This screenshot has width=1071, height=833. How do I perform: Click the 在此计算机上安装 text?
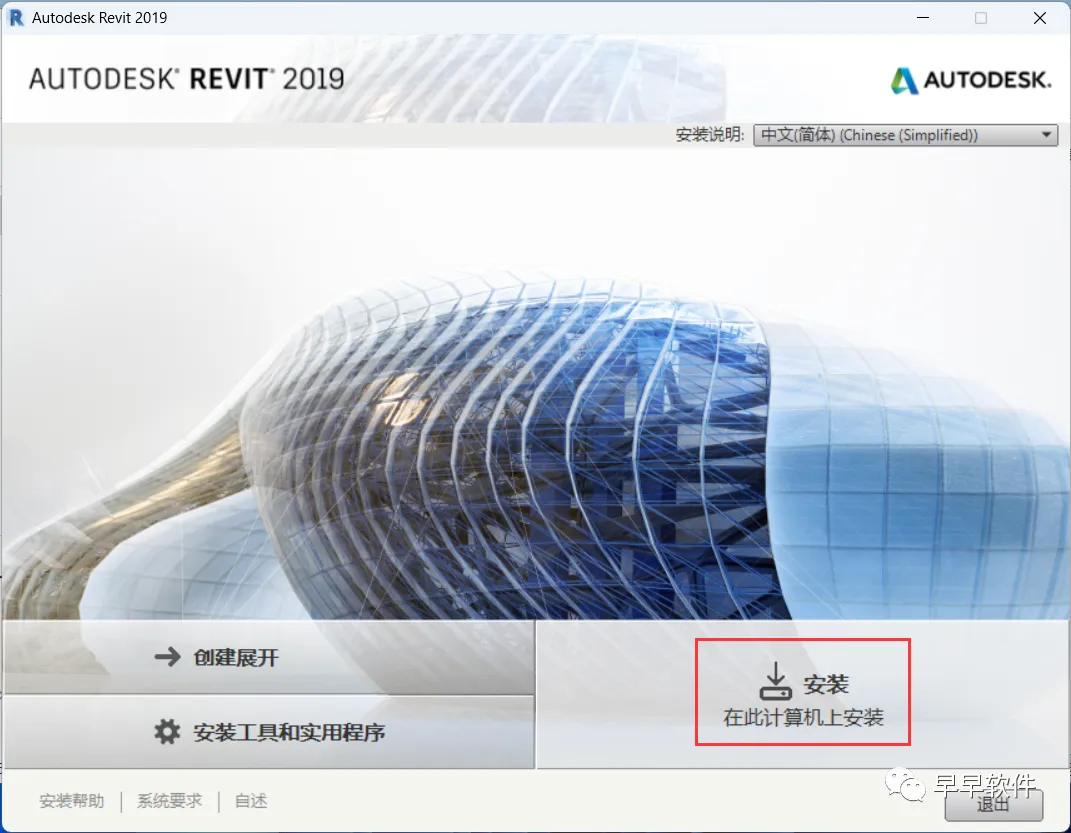pos(803,718)
